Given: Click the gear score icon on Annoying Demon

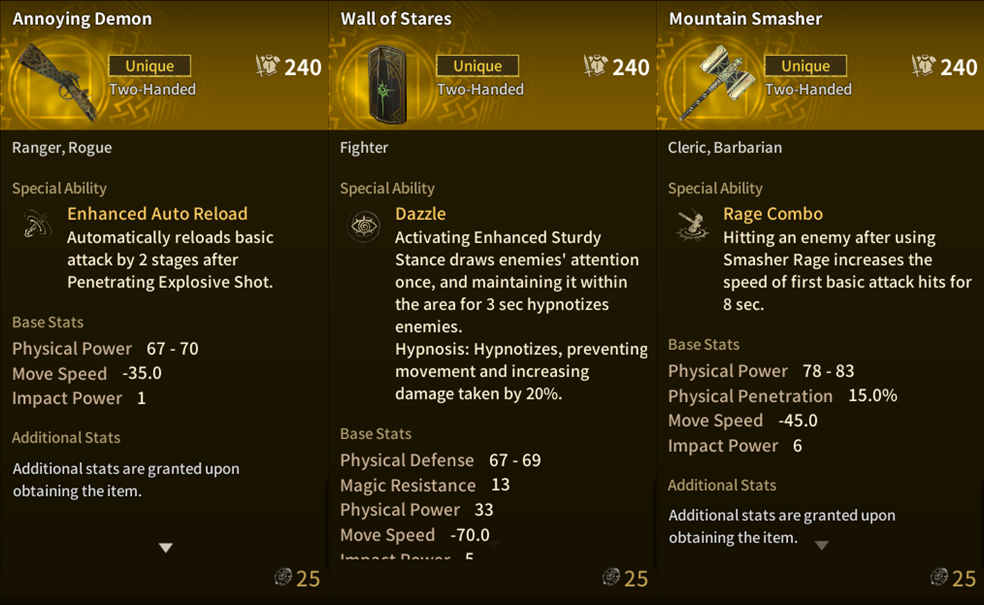Looking at the screenshot, I should point(267,66).
